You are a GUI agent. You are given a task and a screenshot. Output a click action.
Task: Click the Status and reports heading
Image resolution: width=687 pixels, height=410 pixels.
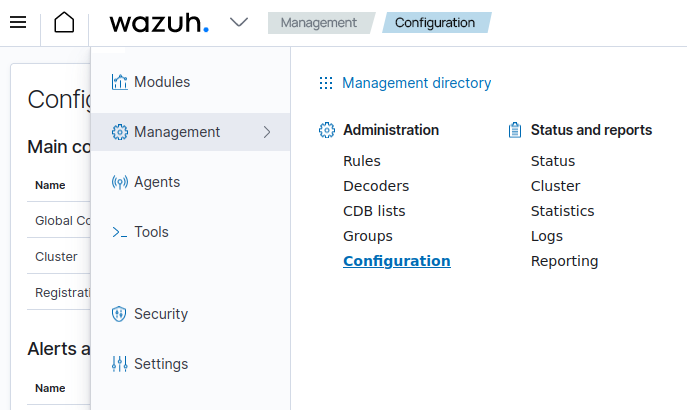tap(591, 130)
